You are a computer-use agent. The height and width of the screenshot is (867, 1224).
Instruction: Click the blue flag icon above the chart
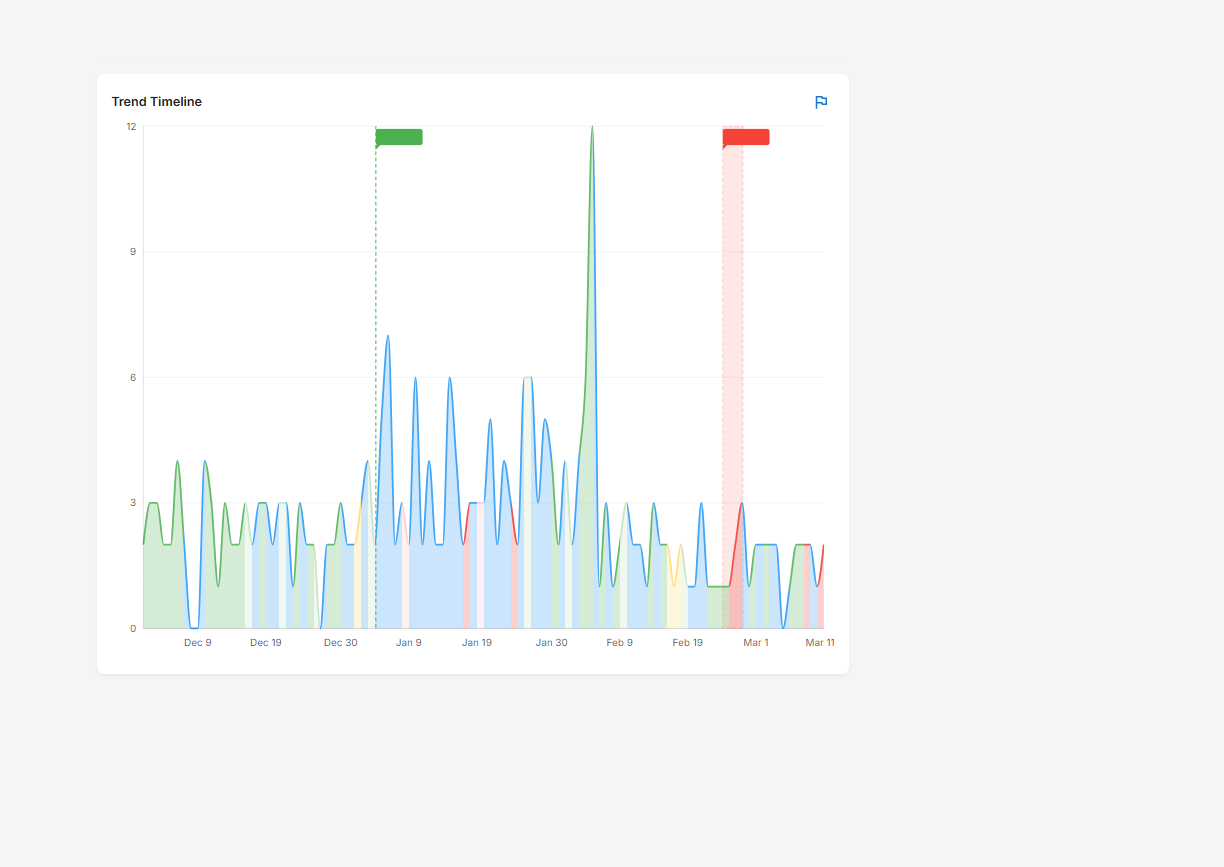pyautogui.click(x=821, y=102)
